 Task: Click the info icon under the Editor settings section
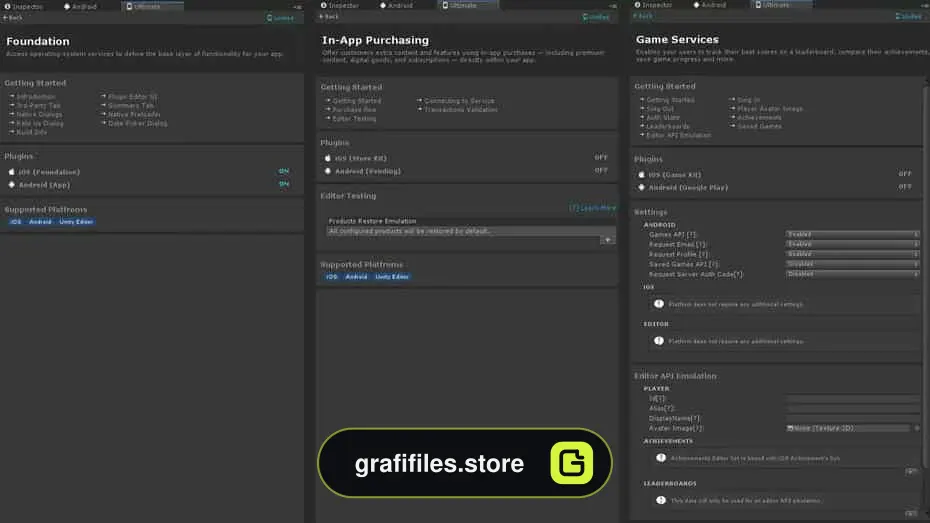pos(659,341)
